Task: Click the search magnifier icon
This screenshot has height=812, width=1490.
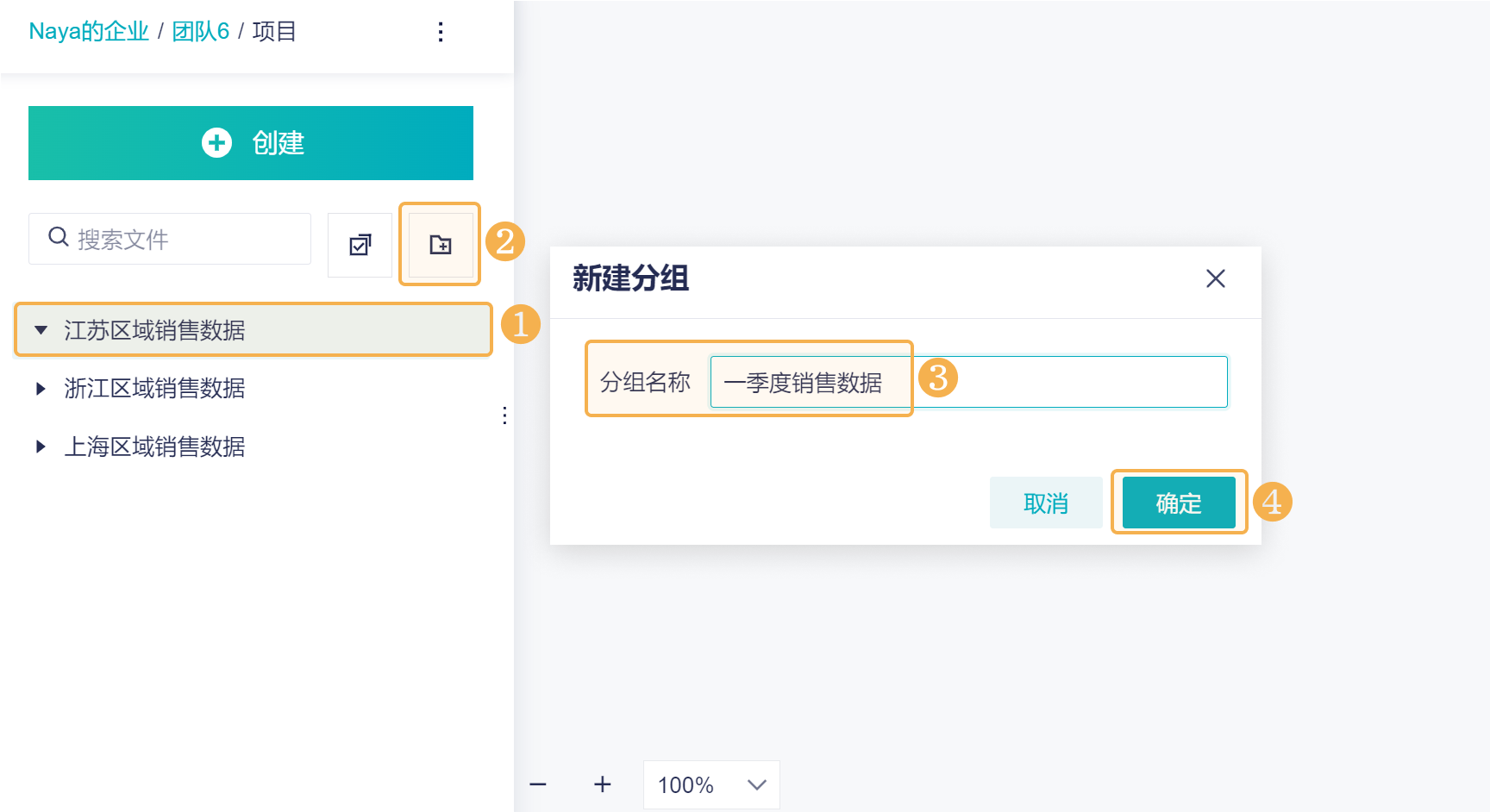Action: 58,237
